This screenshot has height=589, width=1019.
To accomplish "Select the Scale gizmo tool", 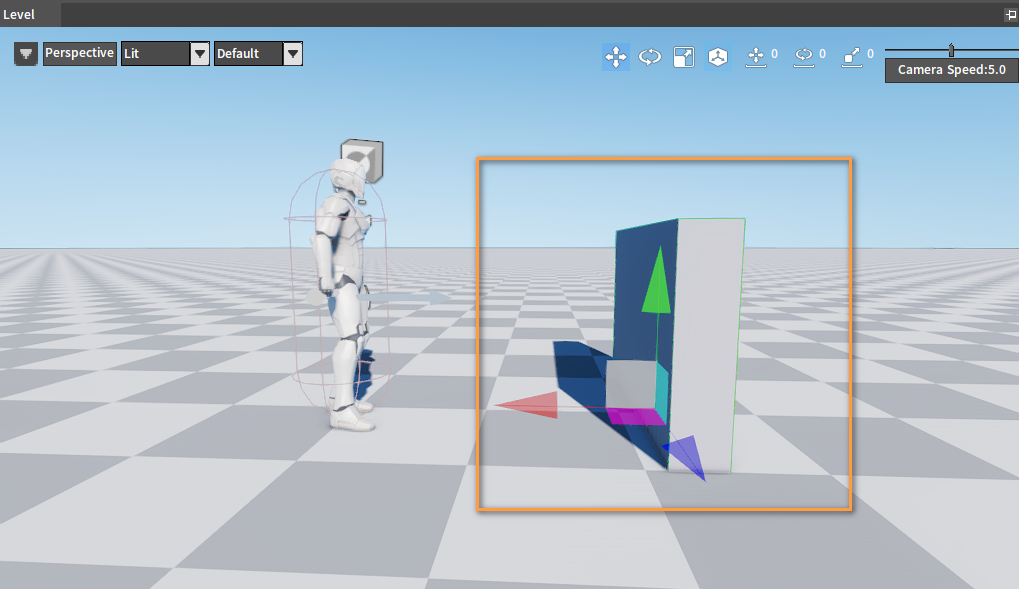I will pos(684,57).
